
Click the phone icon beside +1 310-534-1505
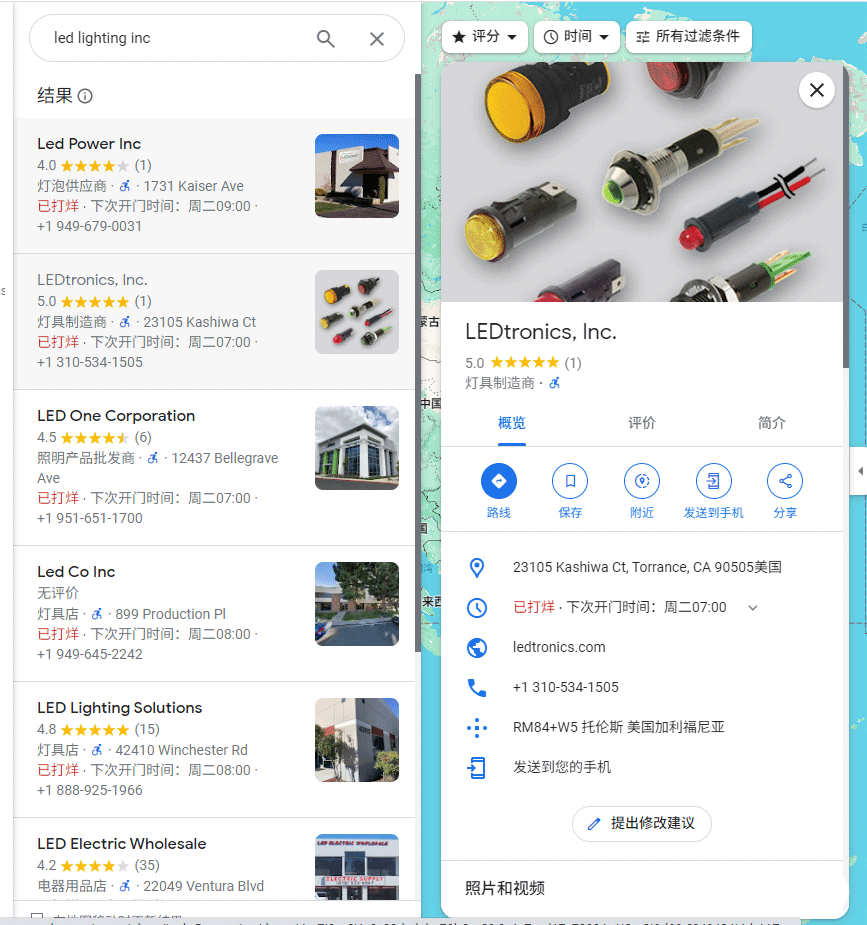tap(477, 687)
